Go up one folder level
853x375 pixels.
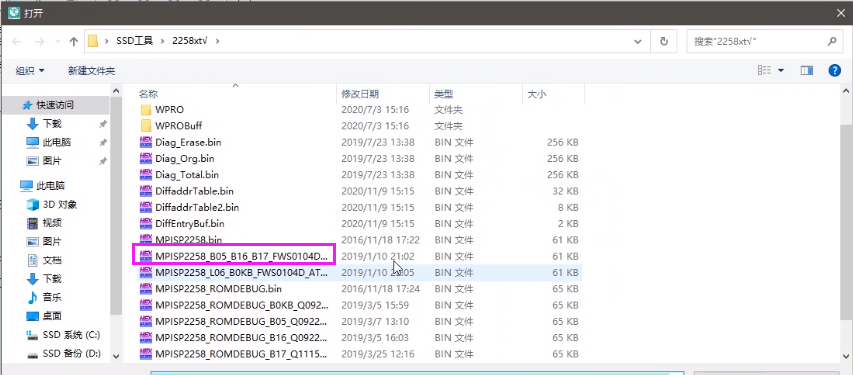pos(74,41)
